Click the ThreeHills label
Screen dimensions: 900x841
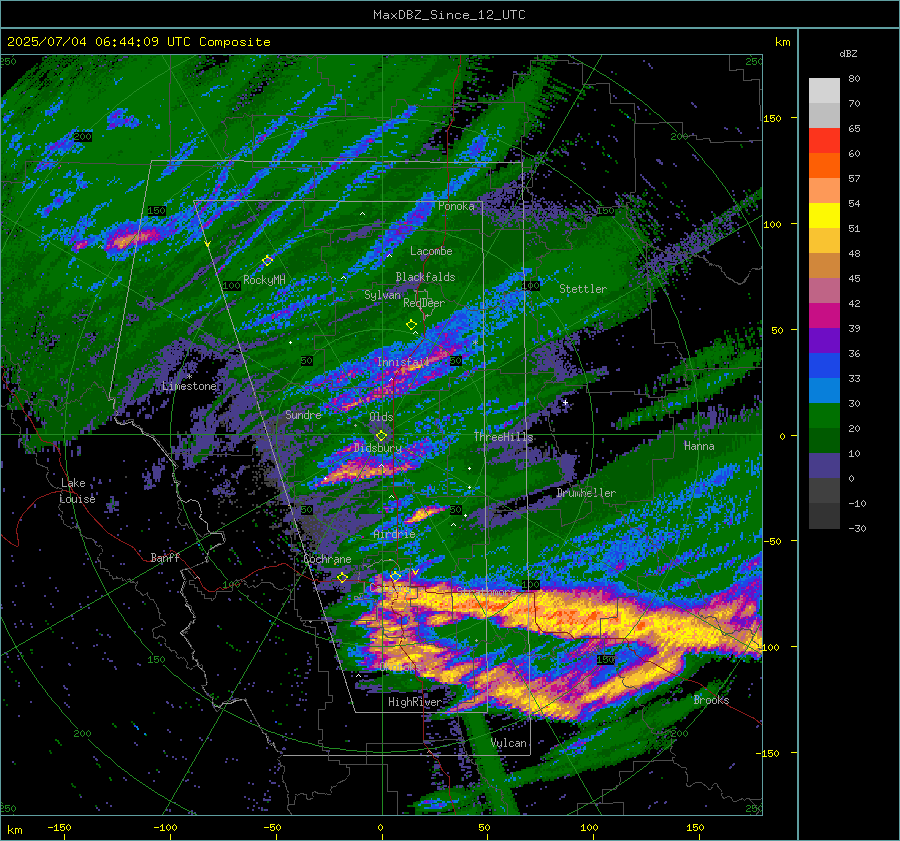click(x=503, y=437)
